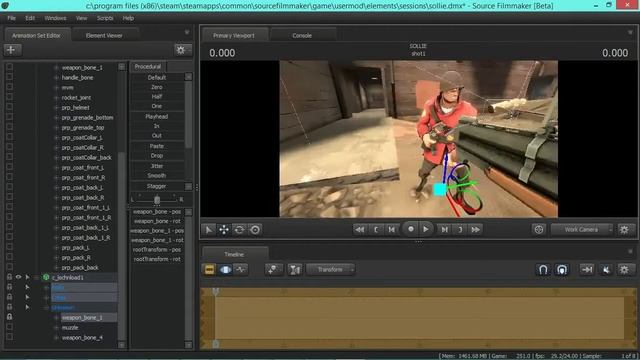
Task: Check the box next to handle_bone
Action: 9,77
